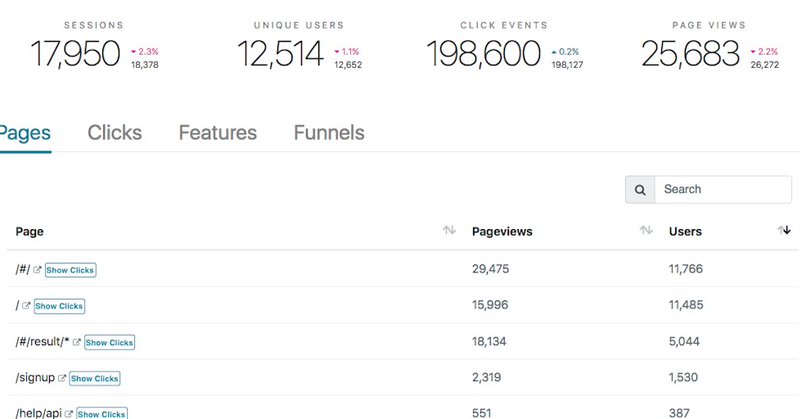
Task: Select the /signup page name
Action: [35, 378]
